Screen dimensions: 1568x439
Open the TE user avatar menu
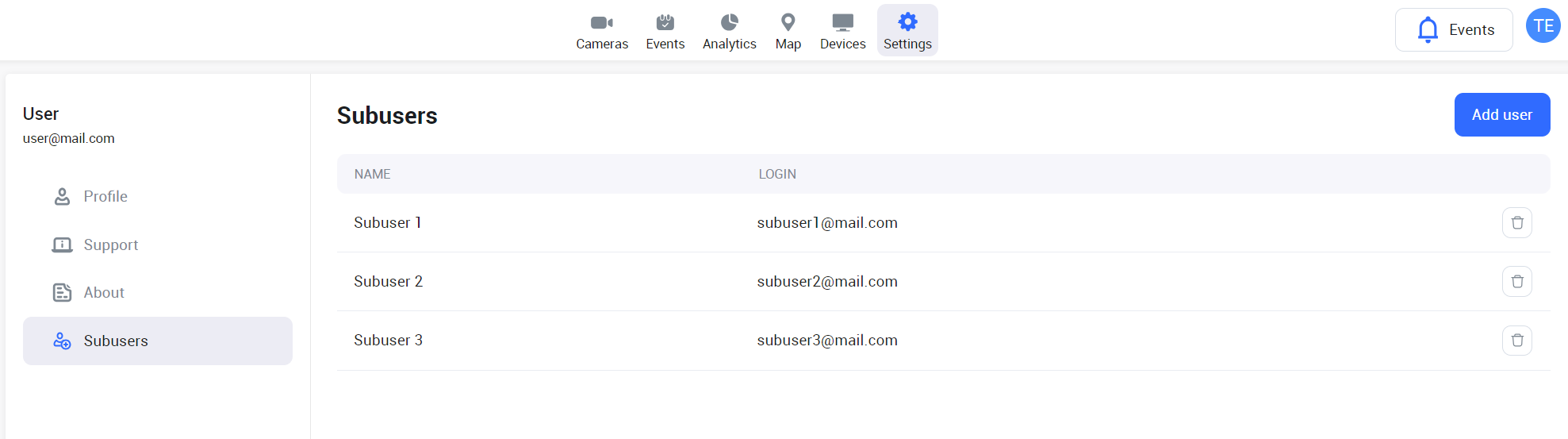(1543, 26)
